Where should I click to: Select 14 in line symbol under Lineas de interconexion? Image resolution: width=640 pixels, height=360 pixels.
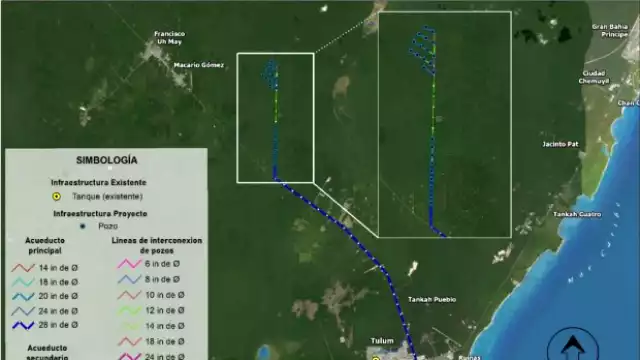129,326
